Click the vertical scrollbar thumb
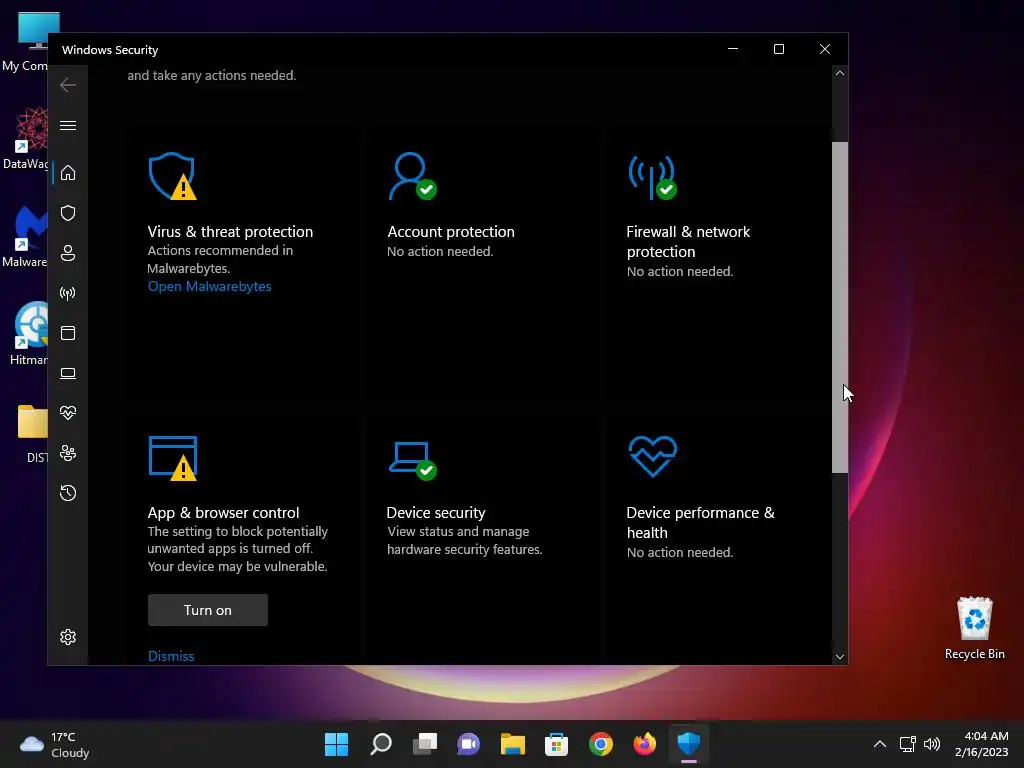 (x=840, y=307)
